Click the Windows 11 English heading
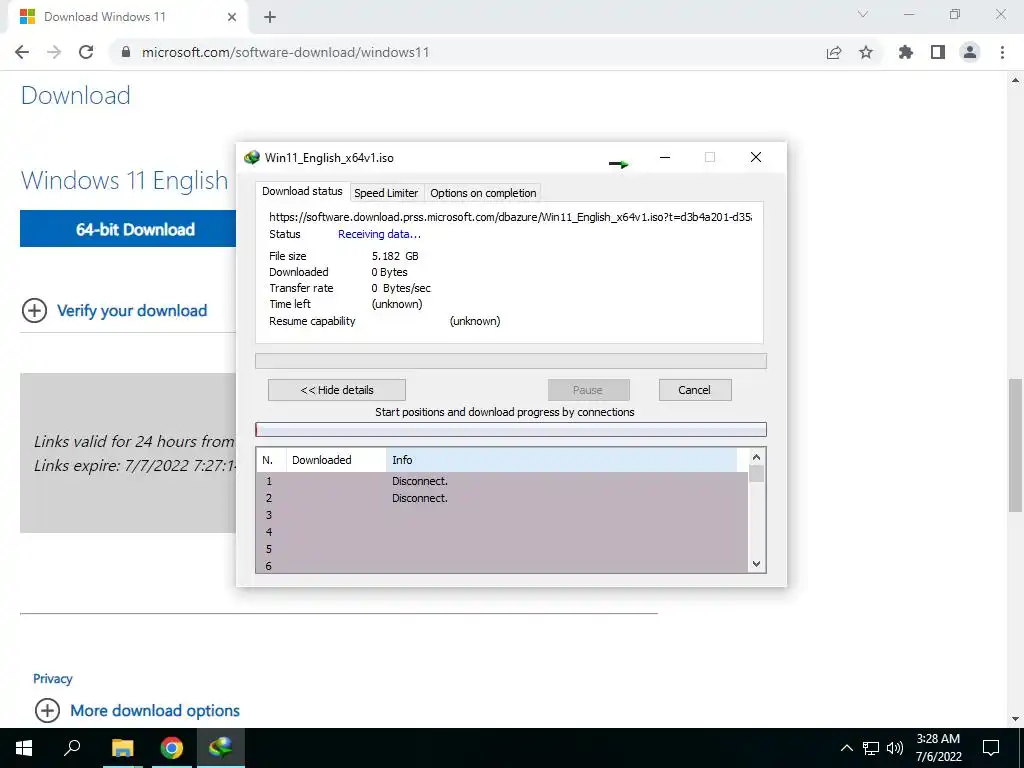1024x768 pixels. [124, 180]
